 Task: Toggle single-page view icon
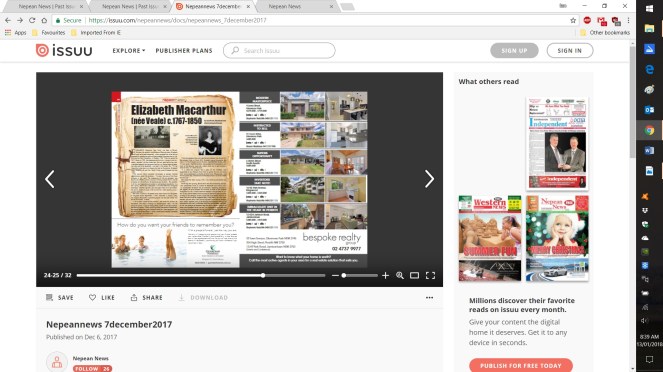coord(414,275)
